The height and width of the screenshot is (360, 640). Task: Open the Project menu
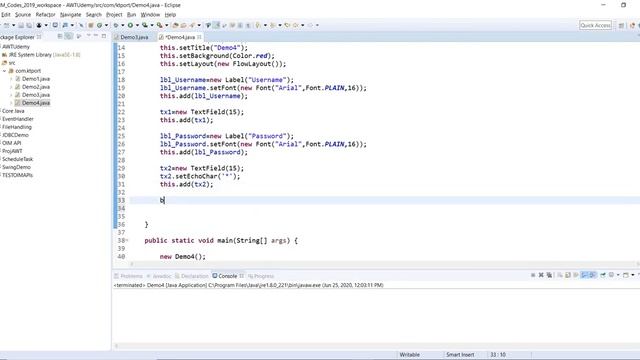[x=114, y=14]
